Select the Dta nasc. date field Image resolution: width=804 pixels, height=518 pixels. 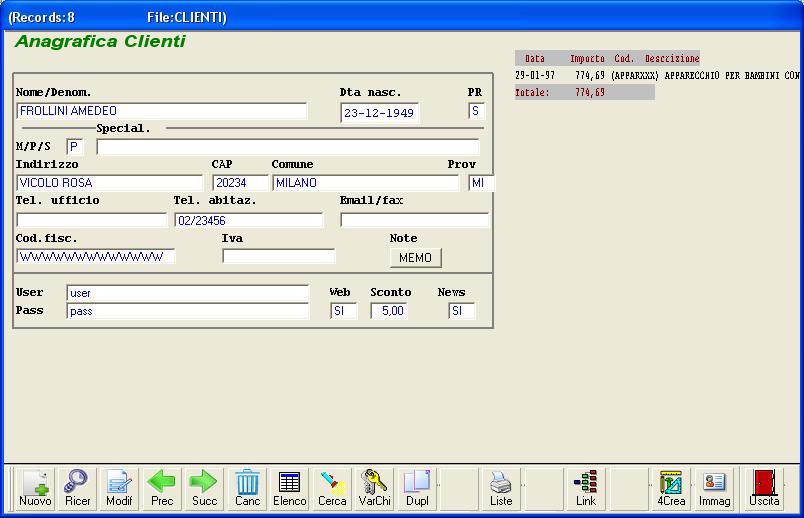379,113
